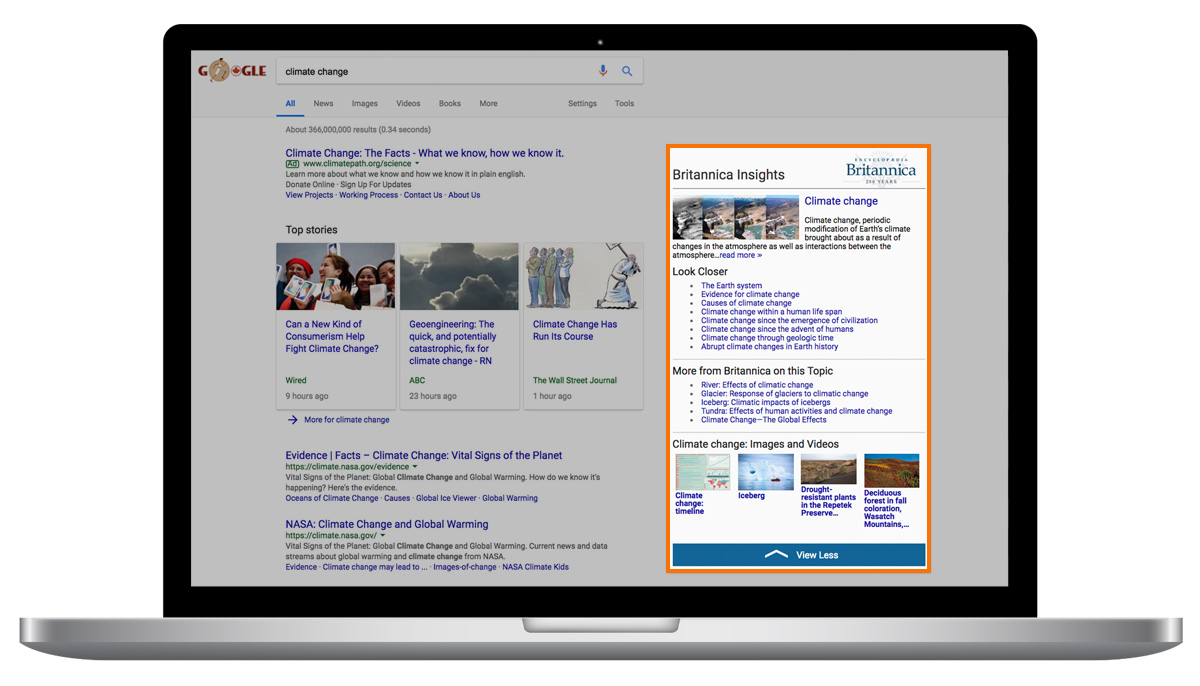Open Deciduous forest in fall coloration thumbnail

point(891,470)
